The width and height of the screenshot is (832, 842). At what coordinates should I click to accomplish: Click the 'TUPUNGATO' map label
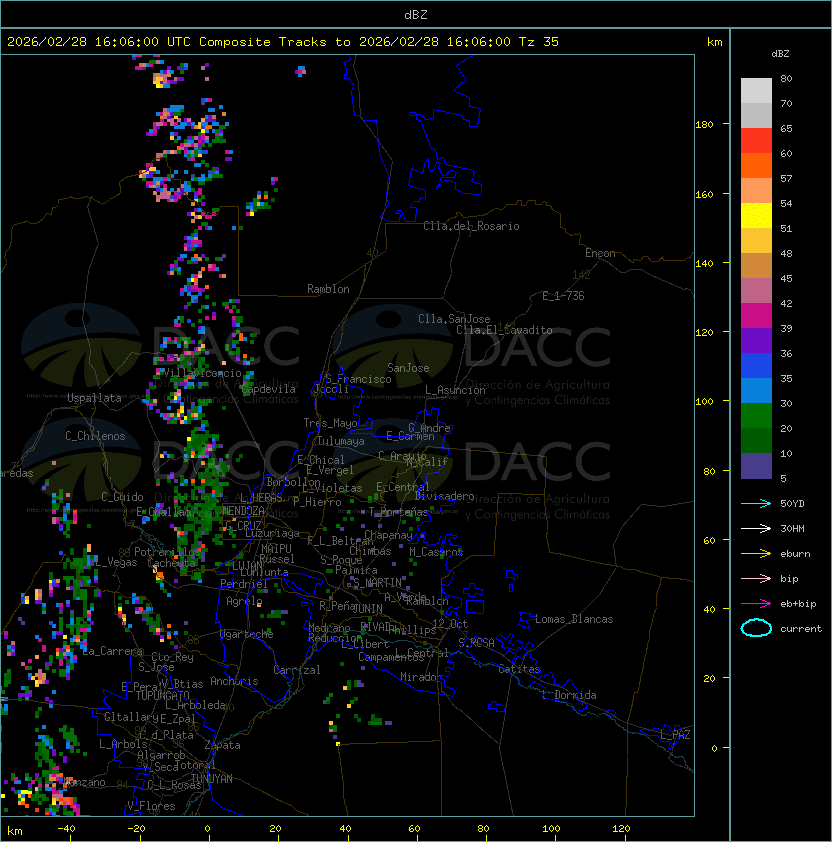click(162, 695)
